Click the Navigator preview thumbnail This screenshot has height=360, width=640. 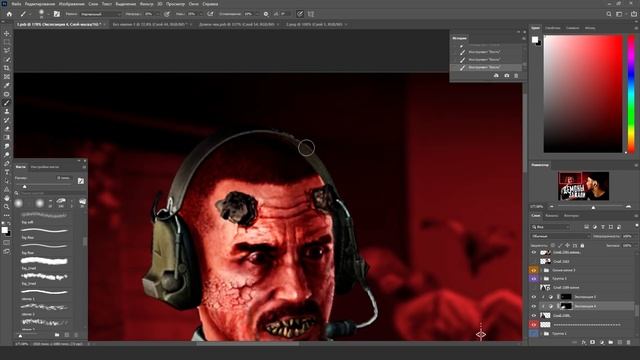(584, 186)
